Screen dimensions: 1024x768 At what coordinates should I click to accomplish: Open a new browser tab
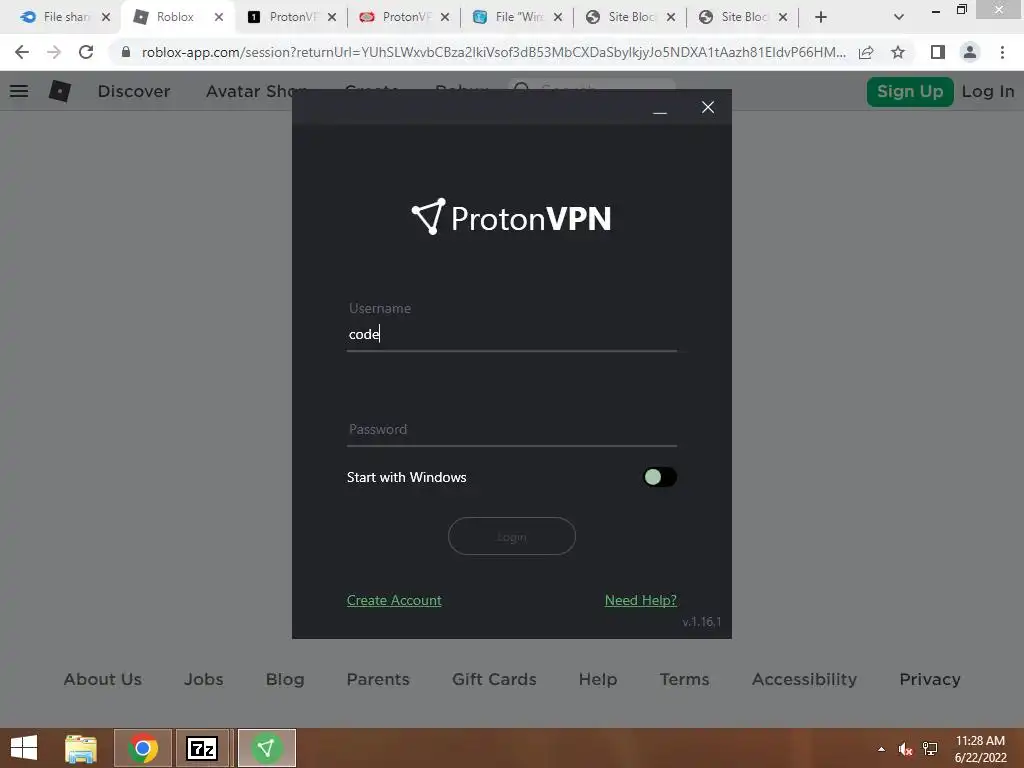tap(821, 17)
